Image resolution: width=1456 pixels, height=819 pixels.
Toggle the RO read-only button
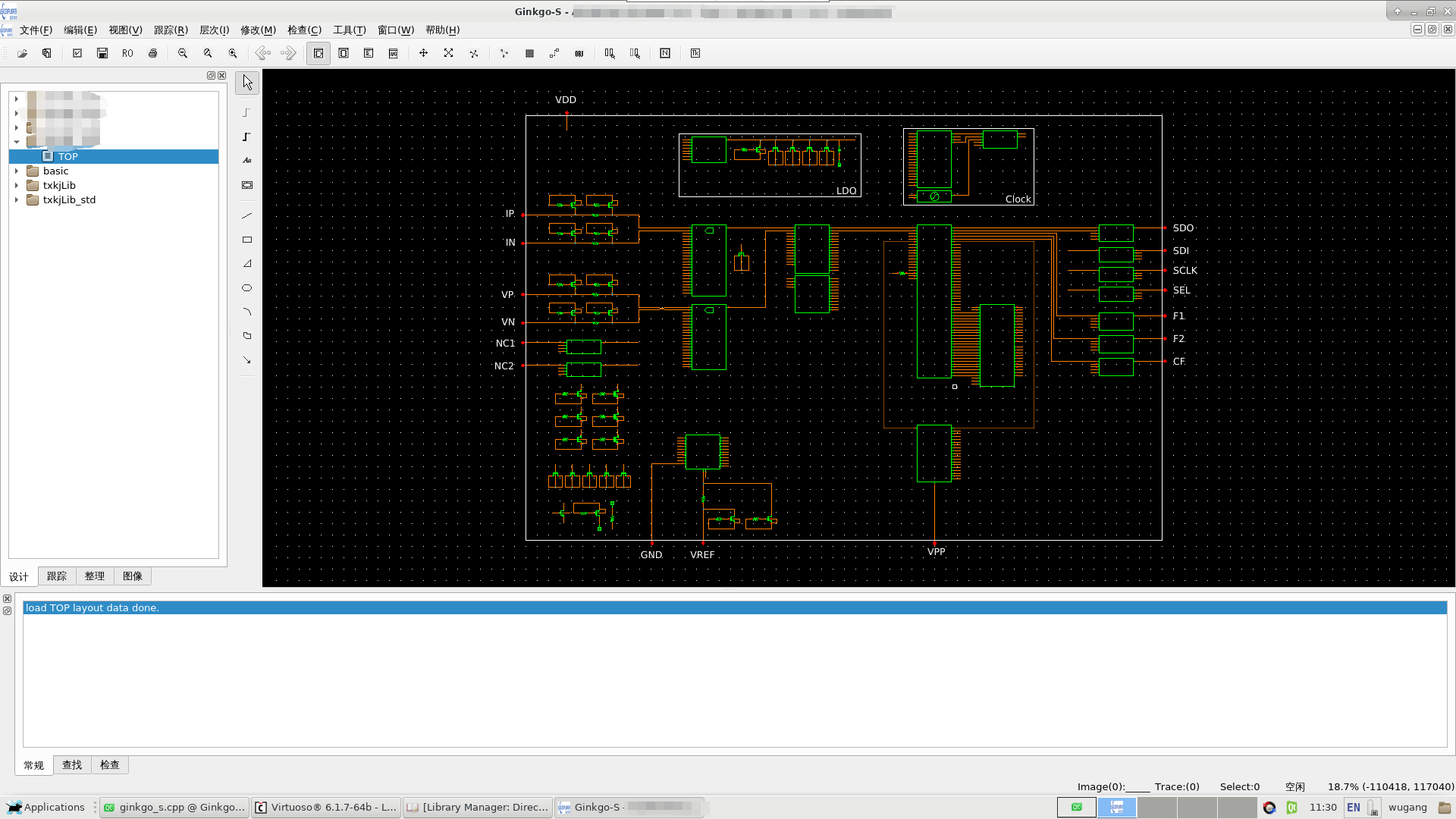click(127, 53)
